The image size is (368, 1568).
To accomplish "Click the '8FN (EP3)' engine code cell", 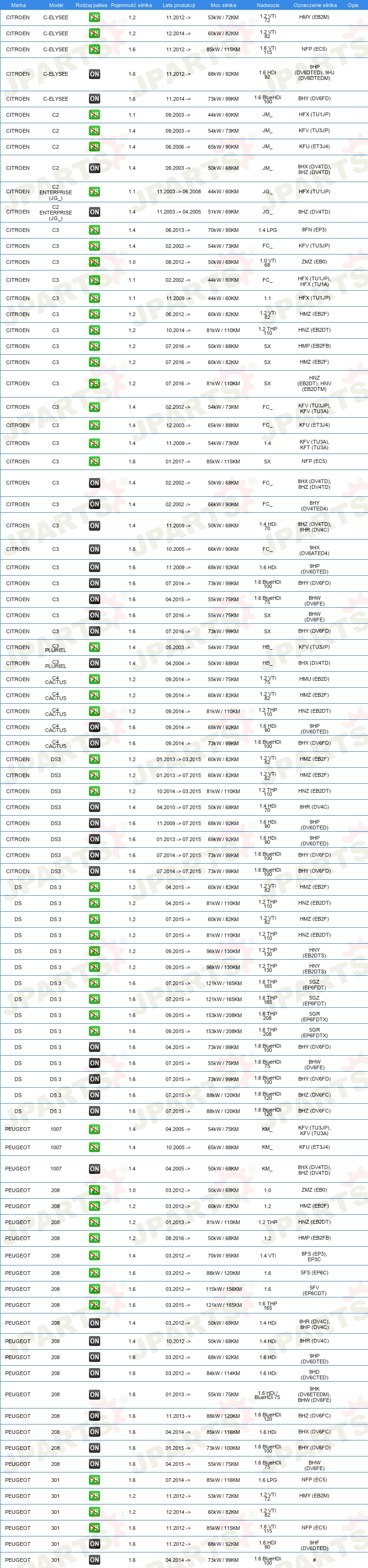I will click(x=314, y=230).
